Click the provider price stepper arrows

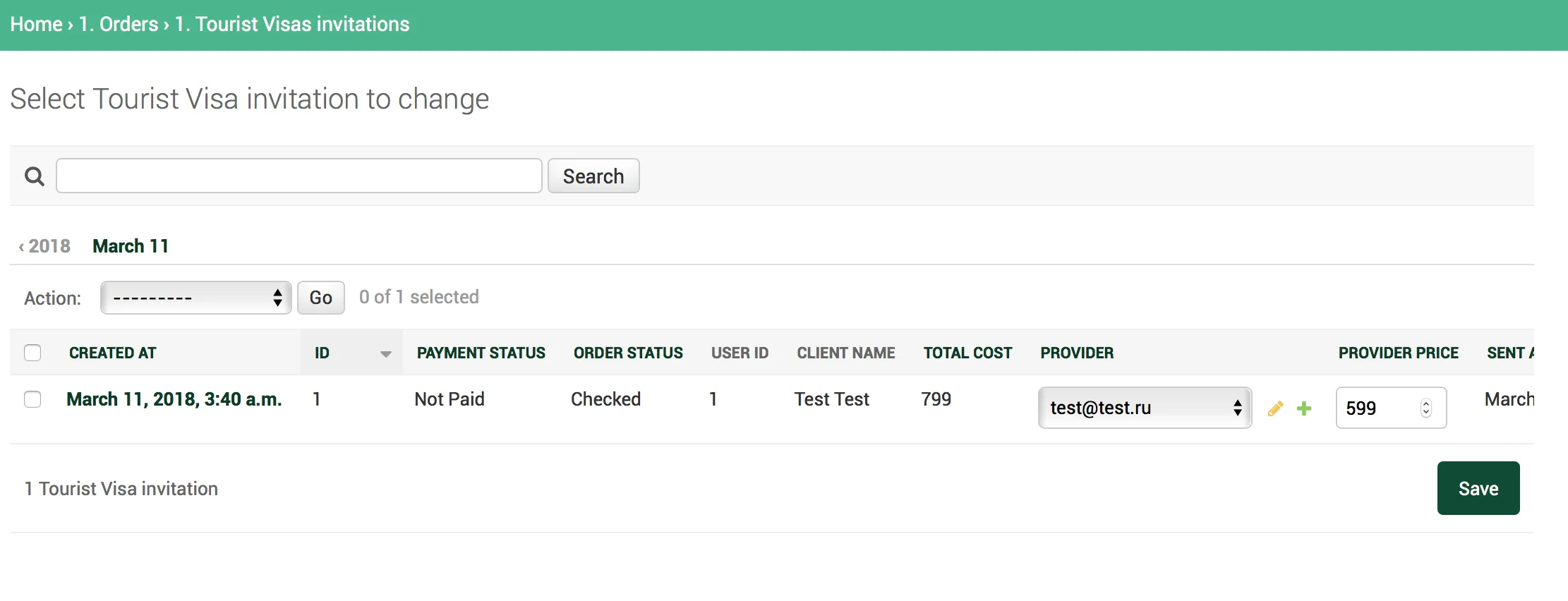[x=1426, y=408]
